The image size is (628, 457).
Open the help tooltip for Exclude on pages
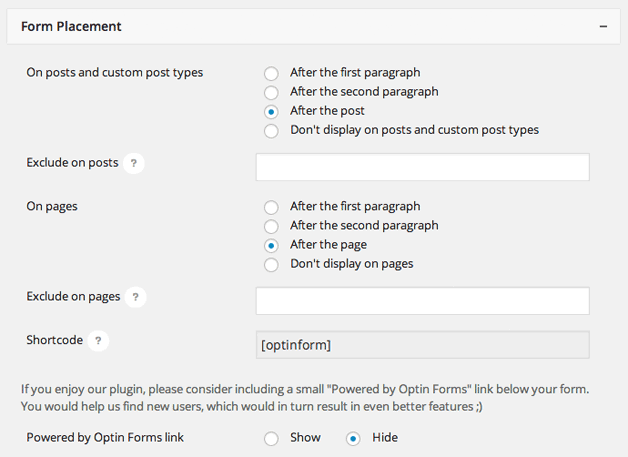[135, 297]
